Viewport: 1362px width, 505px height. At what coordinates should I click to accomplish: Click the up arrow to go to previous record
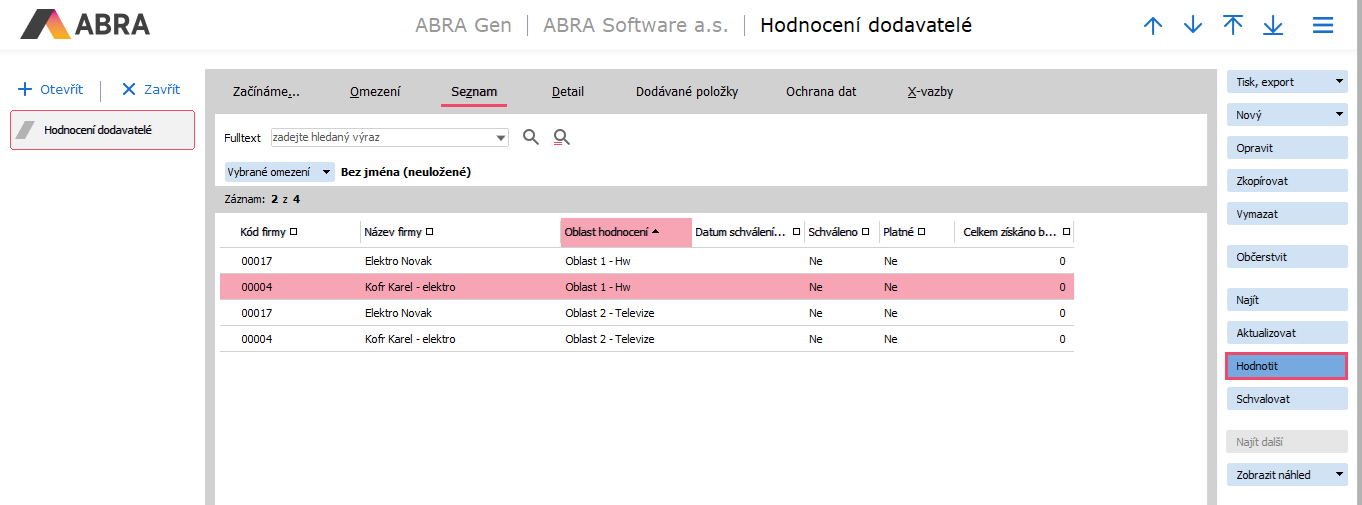click(x=1153, y=26)
